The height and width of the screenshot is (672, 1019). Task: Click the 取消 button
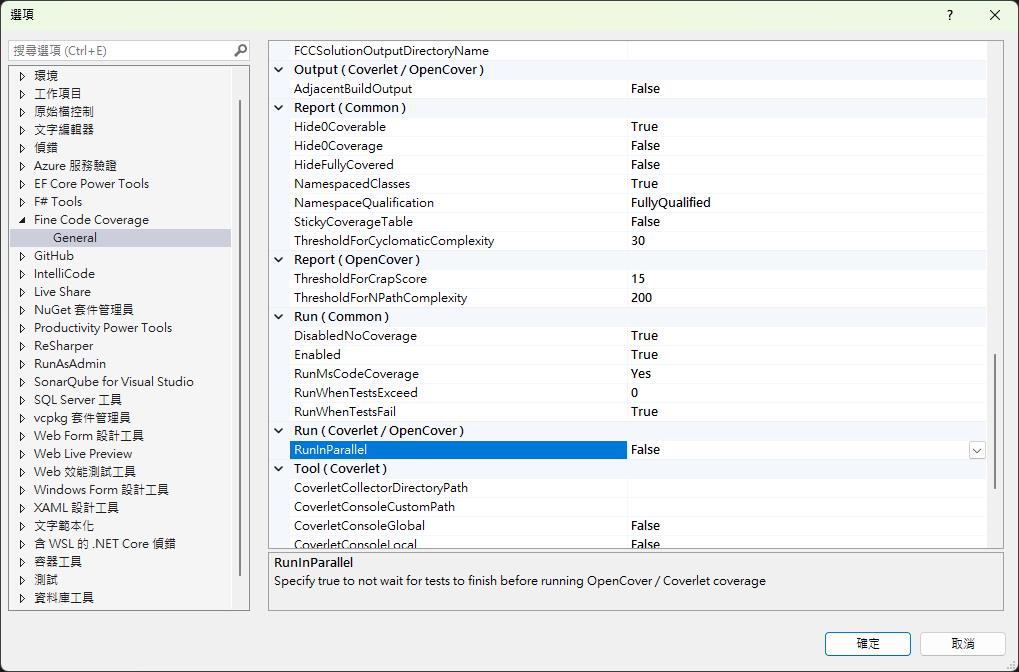[962, 643]
